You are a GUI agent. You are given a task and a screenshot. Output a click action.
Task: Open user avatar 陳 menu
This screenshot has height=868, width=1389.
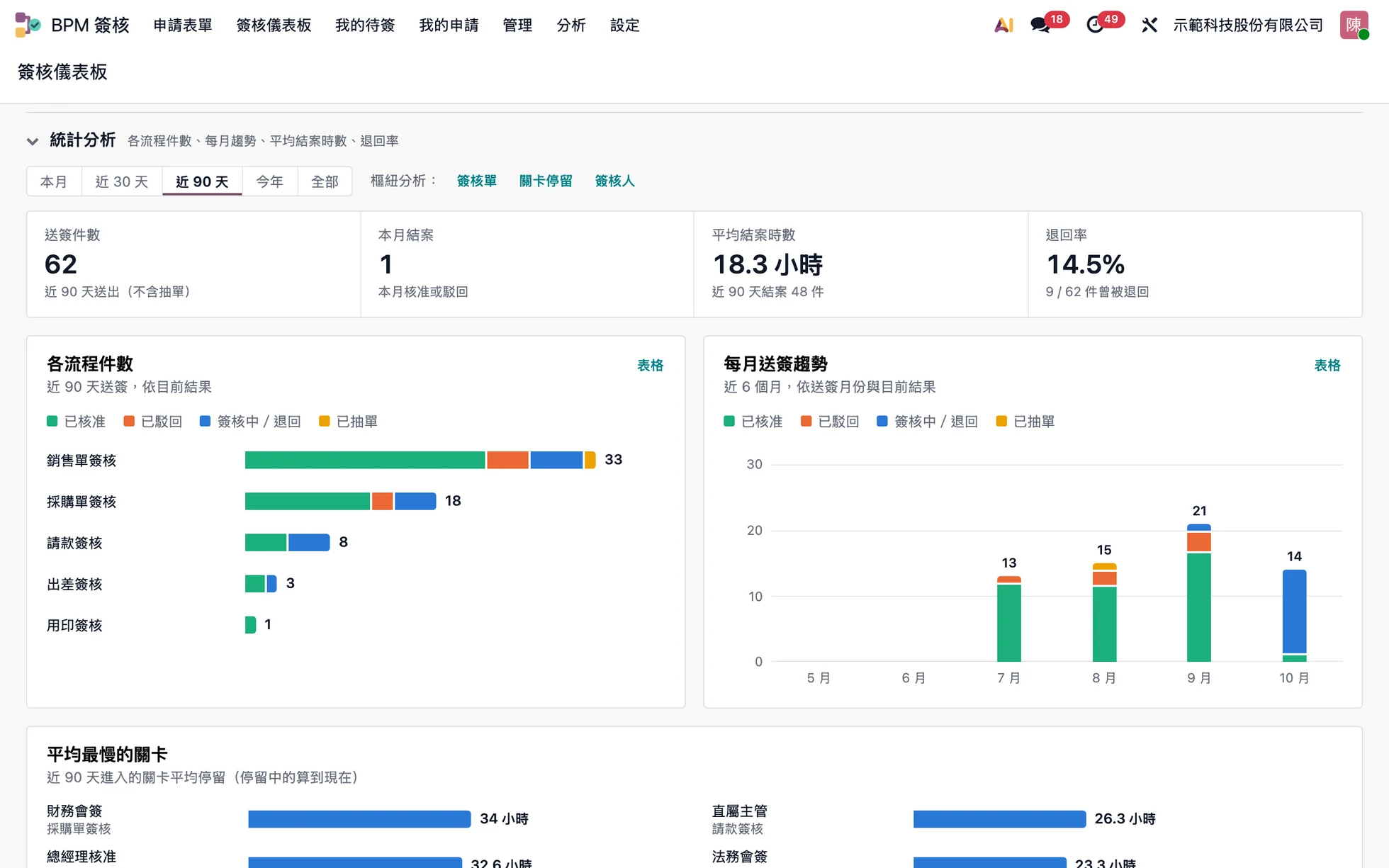[x=1354, y=25]
